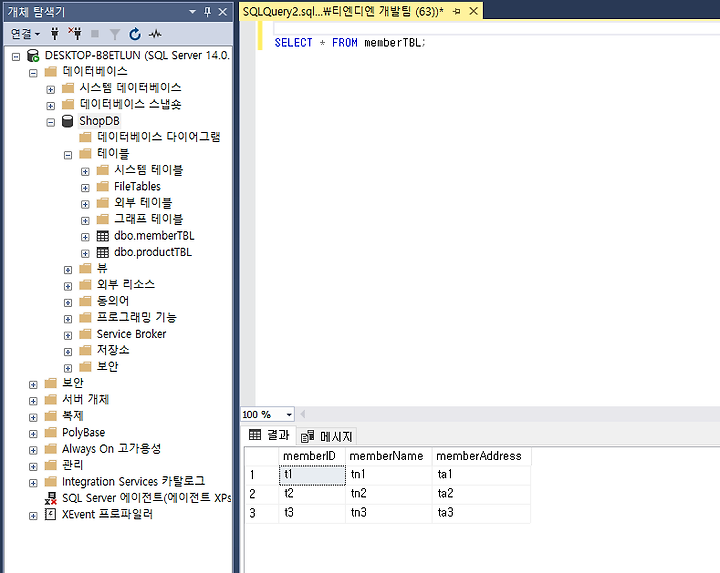Collapse the 테이블 folder node
This screenshot has width=720, height=573.
click(x=68, y=155)
